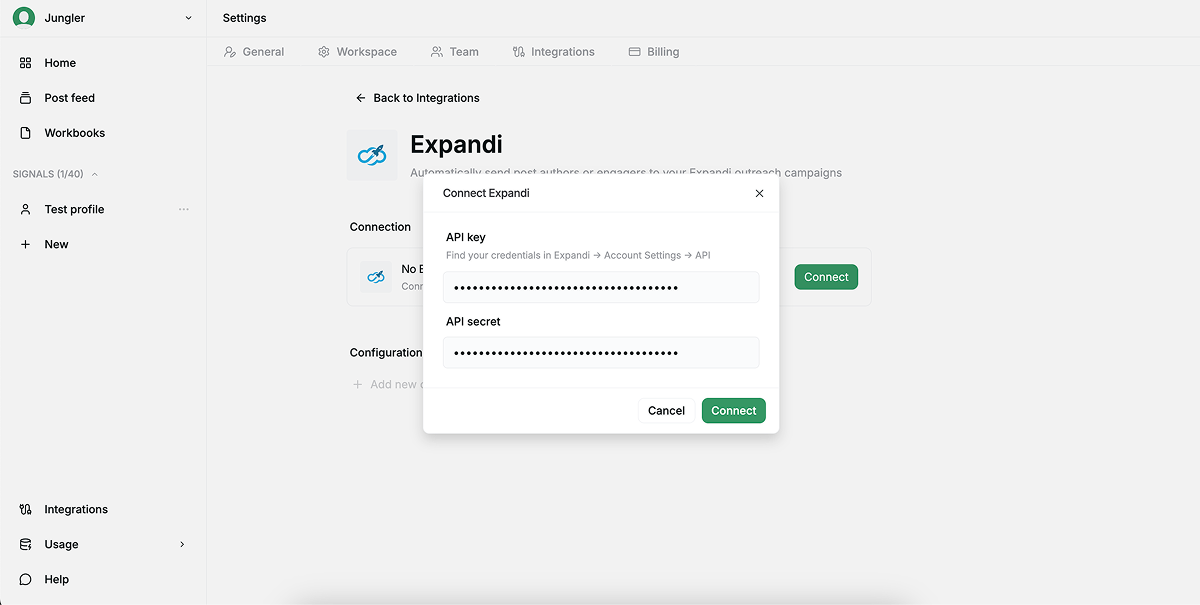Click the Home icon in sidebar

coord(26,63)
